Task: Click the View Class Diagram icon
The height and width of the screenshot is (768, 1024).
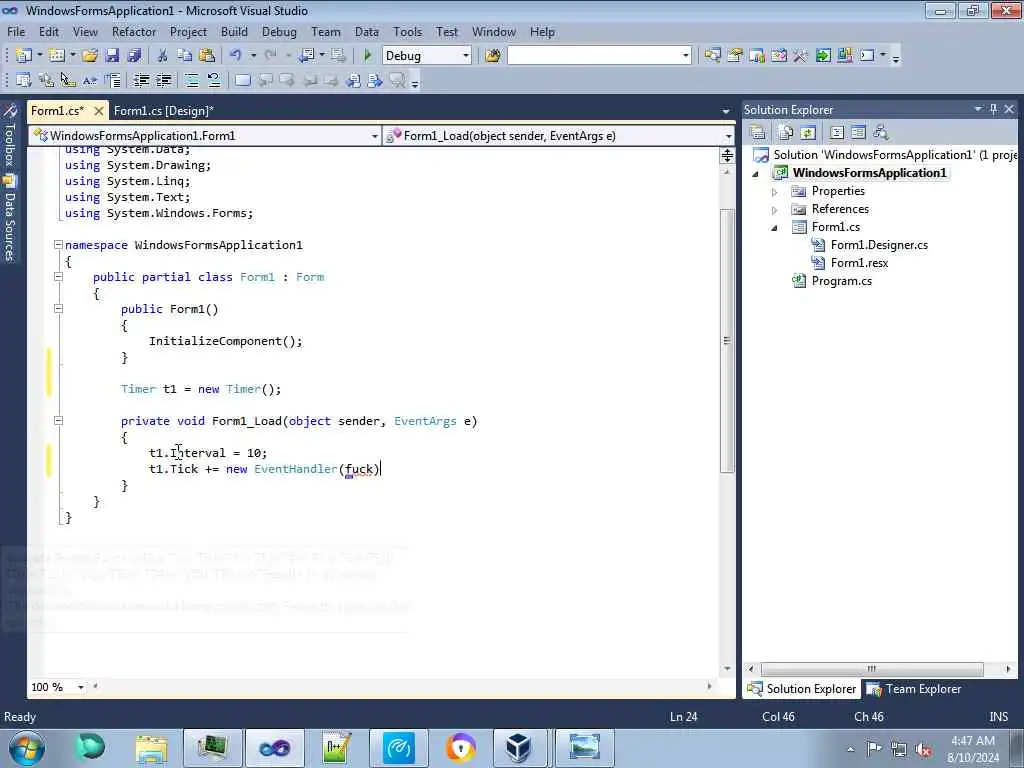Action: (881, 133)
